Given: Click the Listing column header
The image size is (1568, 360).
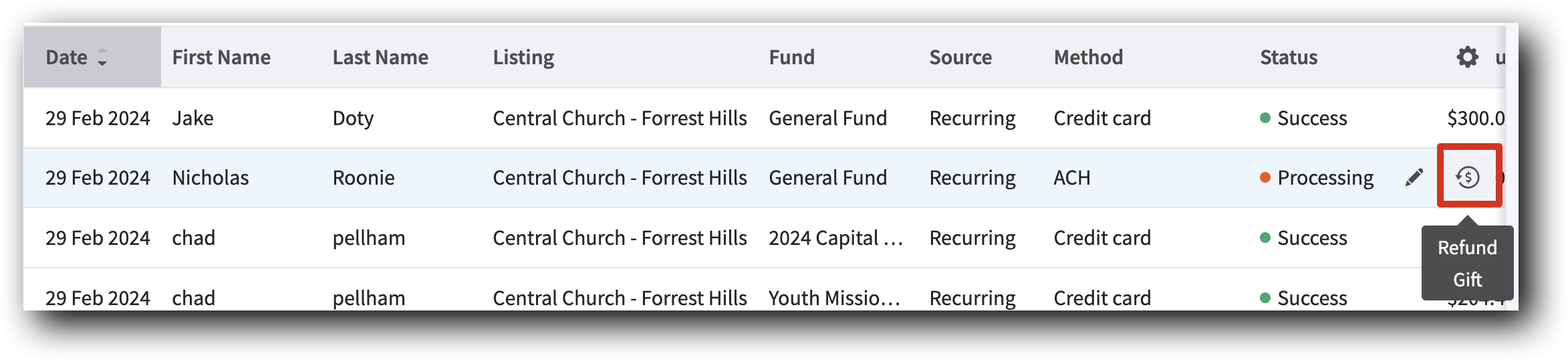Looking at the screenshot, I should point(523,58).
